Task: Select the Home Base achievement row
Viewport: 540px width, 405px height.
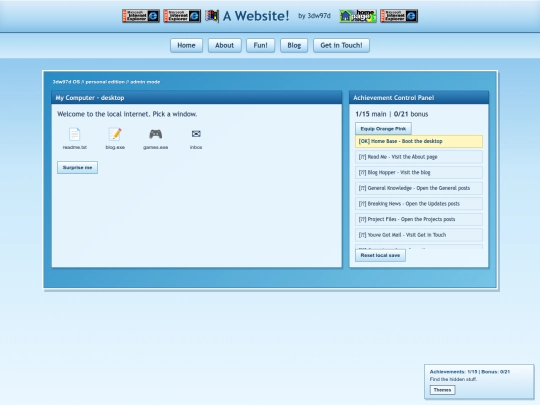Action: pyautogui.click(x=419, y=141)
